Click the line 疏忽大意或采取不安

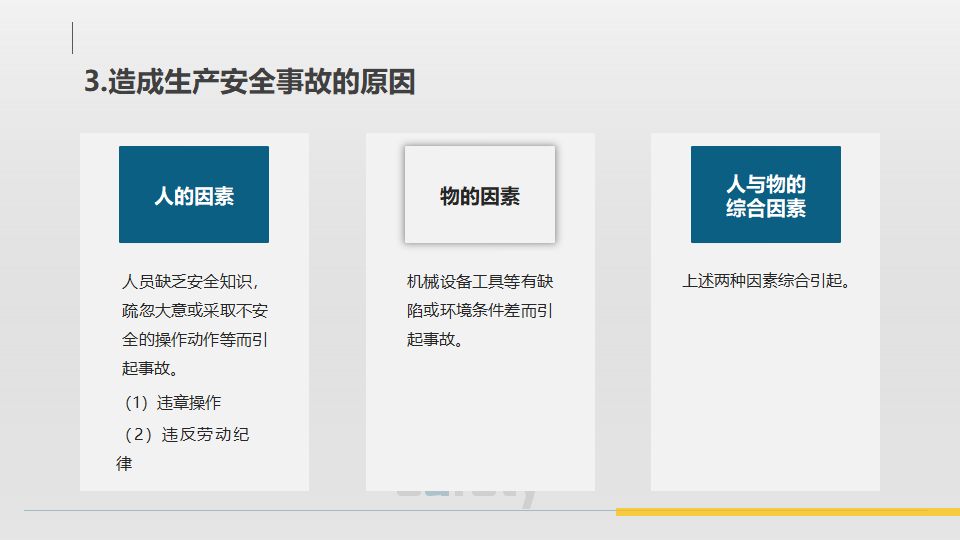click(x=194, y=310)
